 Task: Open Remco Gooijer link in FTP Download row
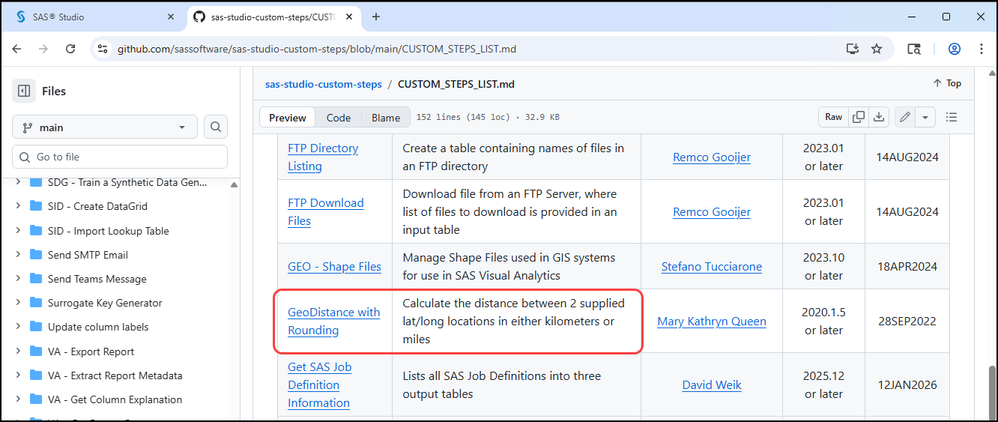(712, 211)
